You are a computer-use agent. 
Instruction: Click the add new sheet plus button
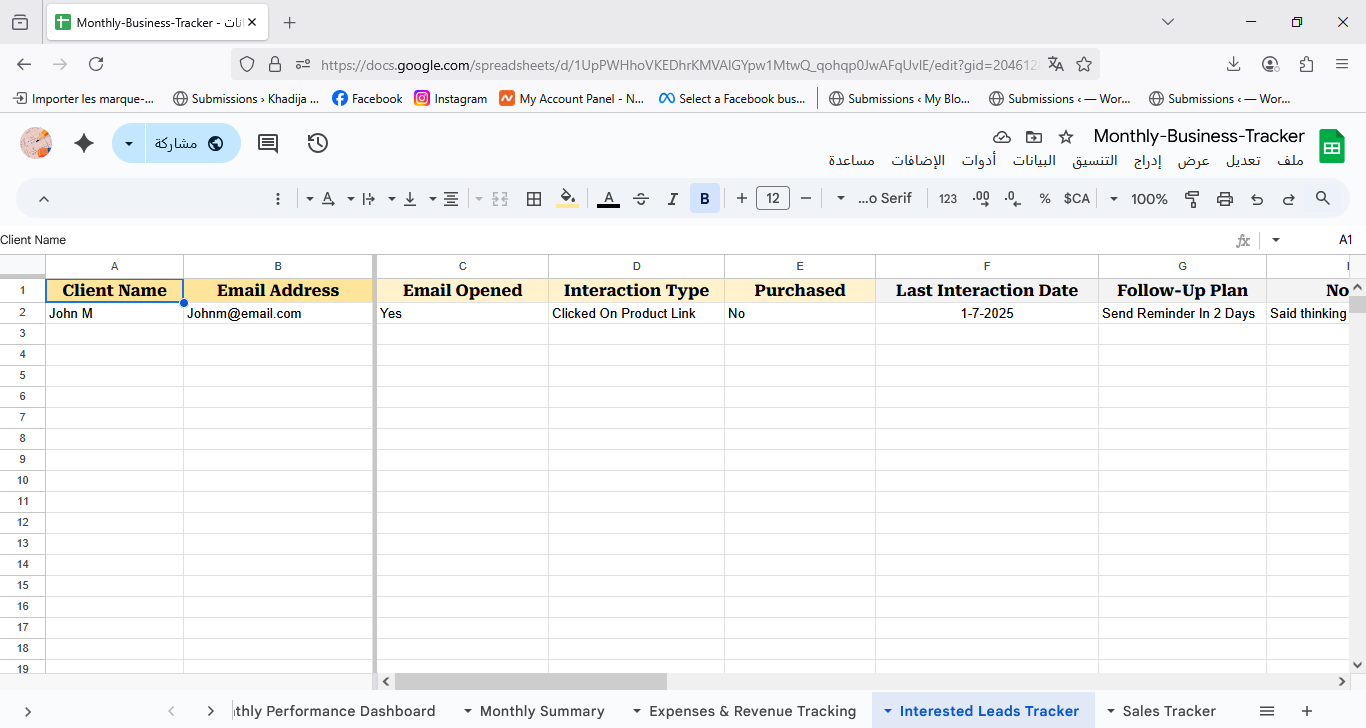(1307, 711)
